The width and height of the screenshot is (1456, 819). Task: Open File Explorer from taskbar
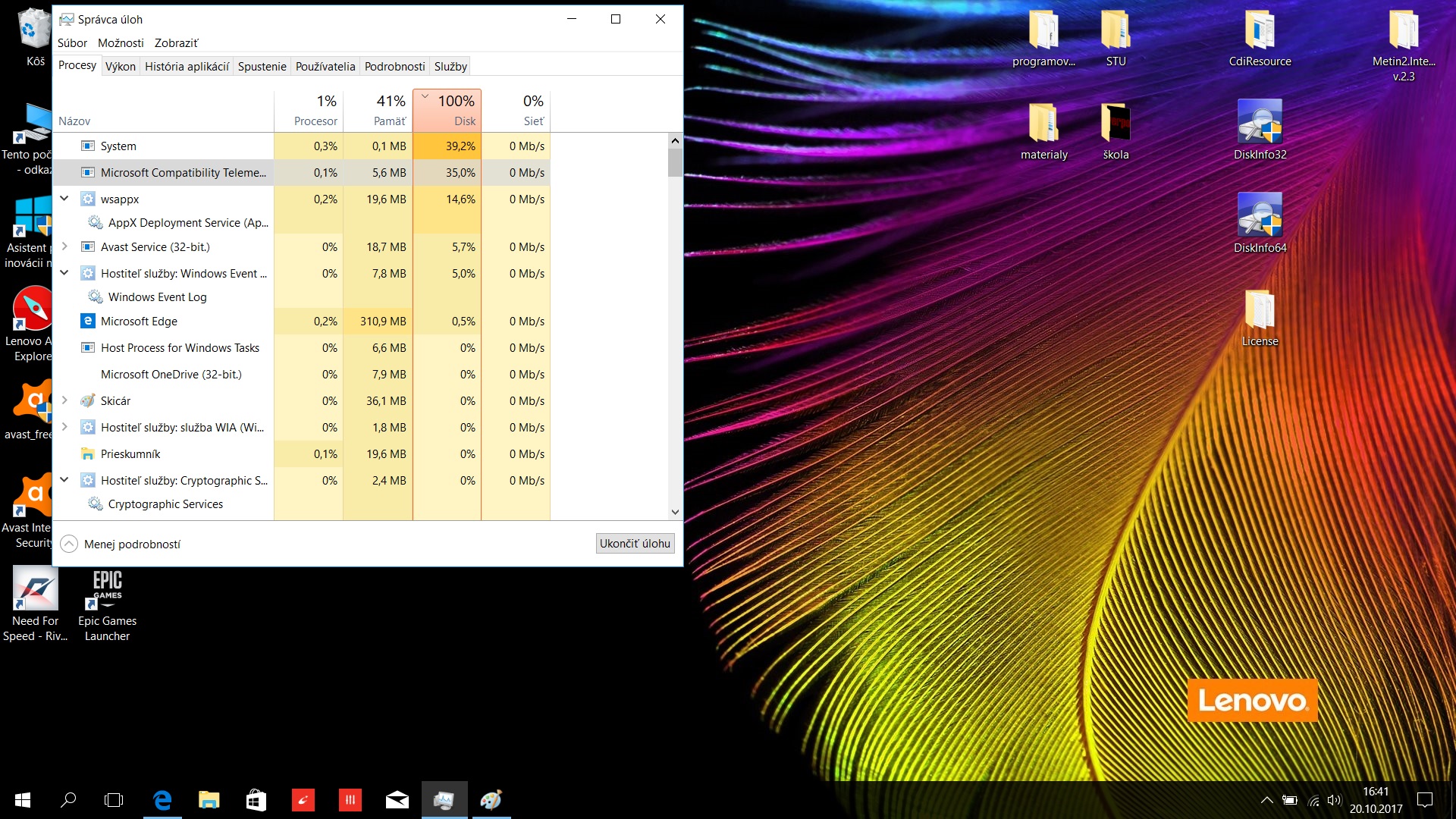coord(209,800)
